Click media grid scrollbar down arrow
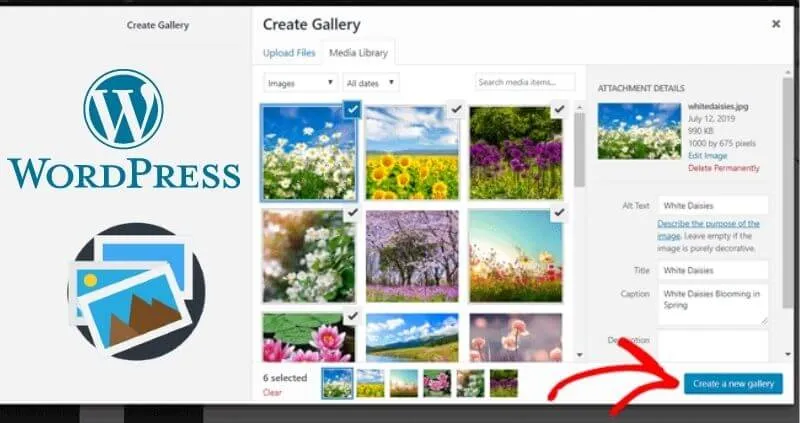800x423 pixels. 579,355
